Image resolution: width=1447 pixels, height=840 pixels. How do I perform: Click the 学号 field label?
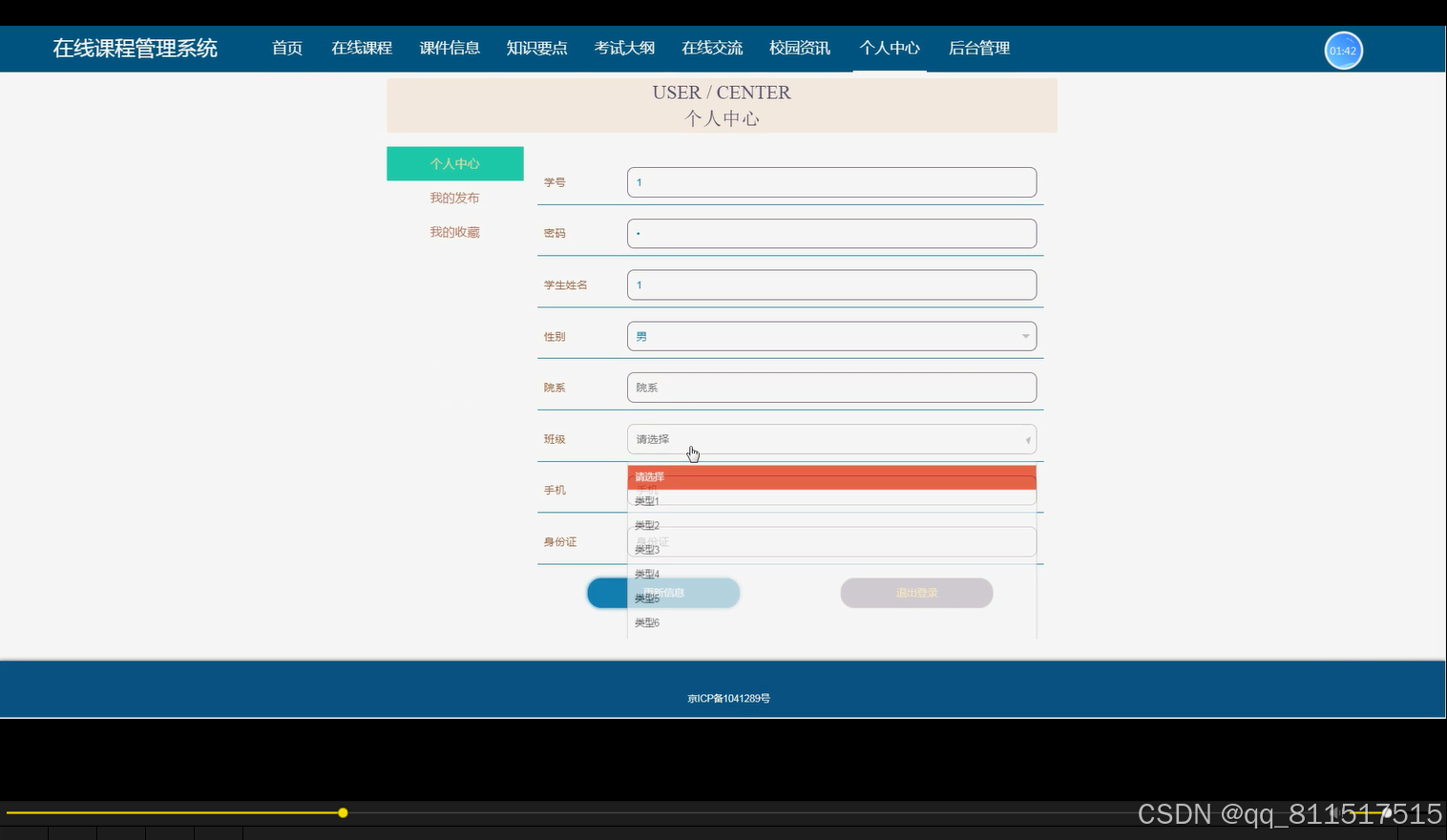(555, 182)
